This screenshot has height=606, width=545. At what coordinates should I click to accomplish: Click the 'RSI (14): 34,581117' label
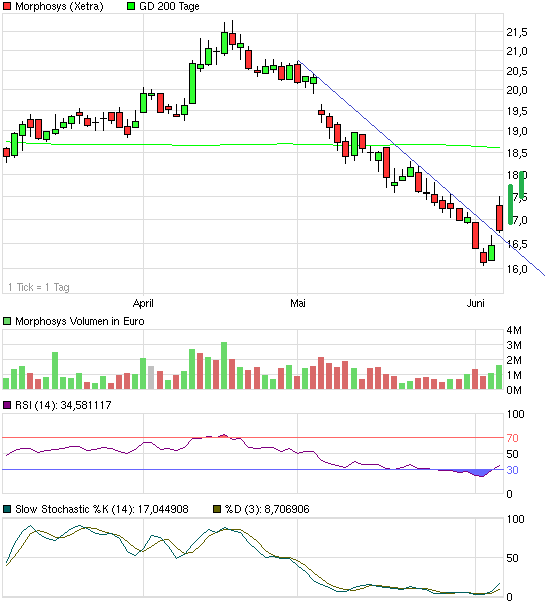click(63, 405)
